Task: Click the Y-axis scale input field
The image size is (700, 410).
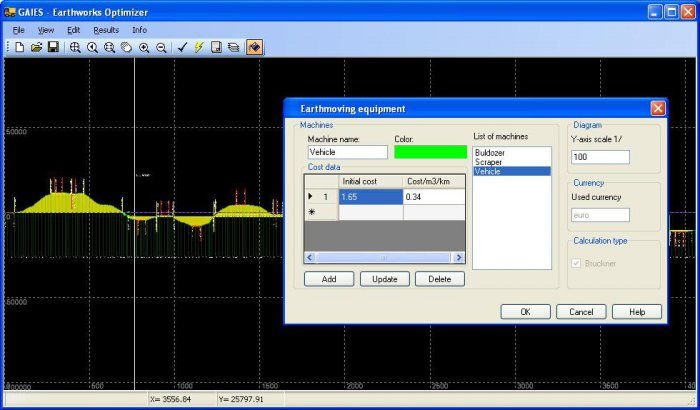Action: (600, 157)
